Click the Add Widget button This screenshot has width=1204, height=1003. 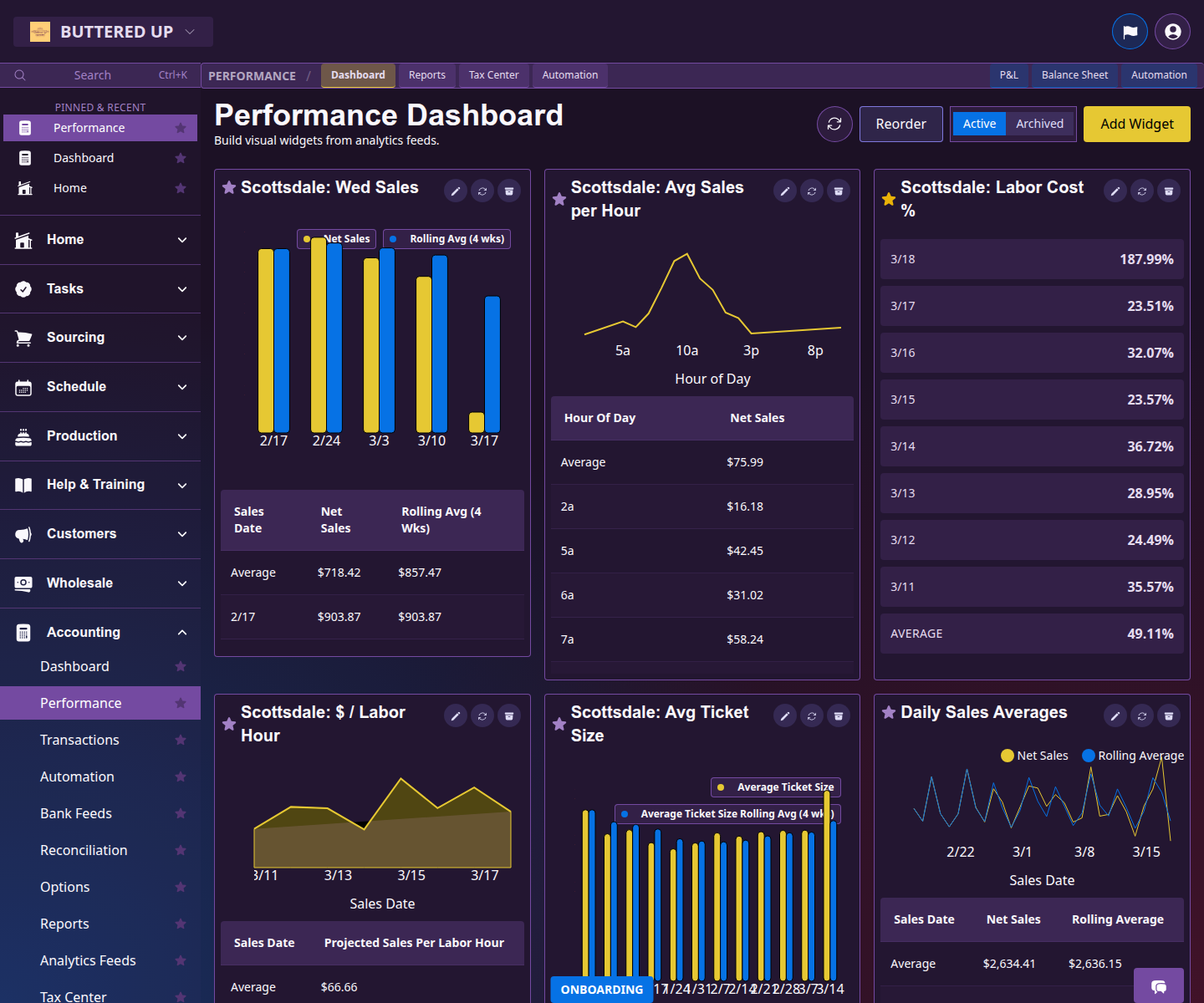pos(1135,124)
